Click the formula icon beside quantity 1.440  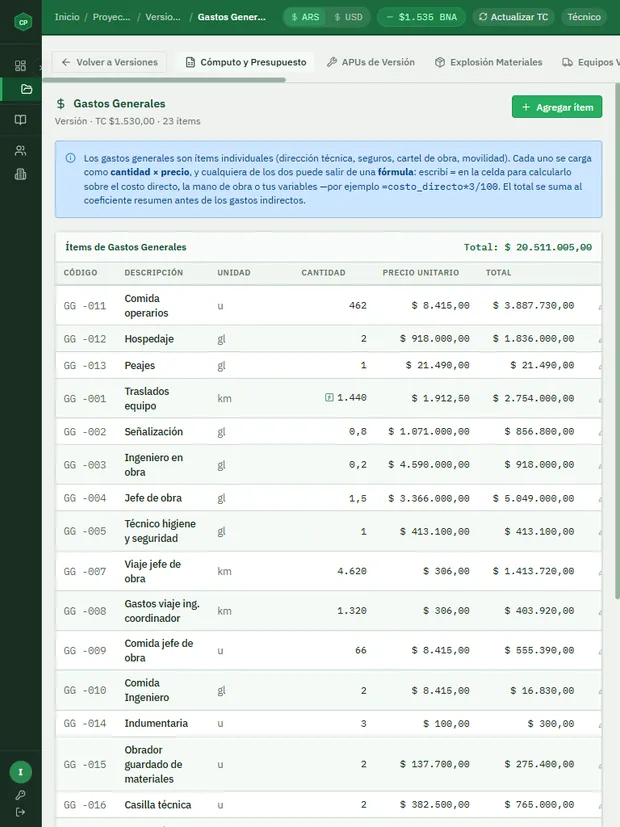(329, 397)
